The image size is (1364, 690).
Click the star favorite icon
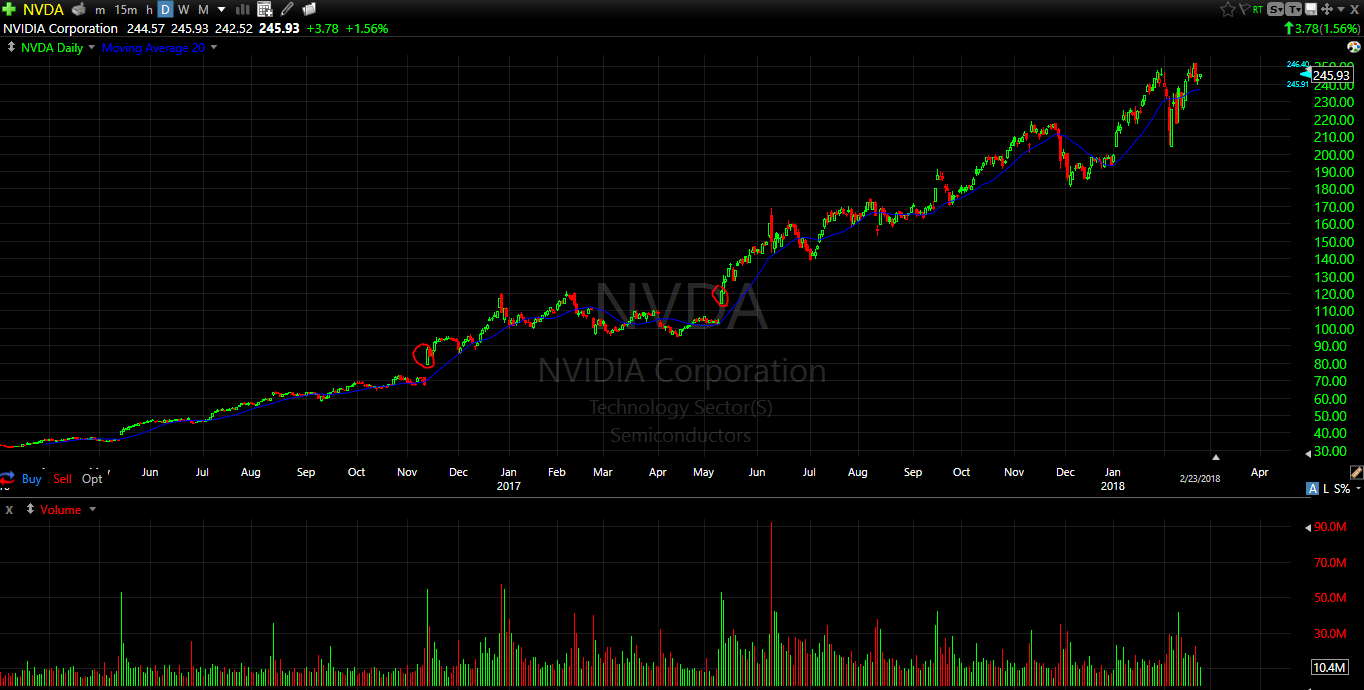coord(1228,9)
